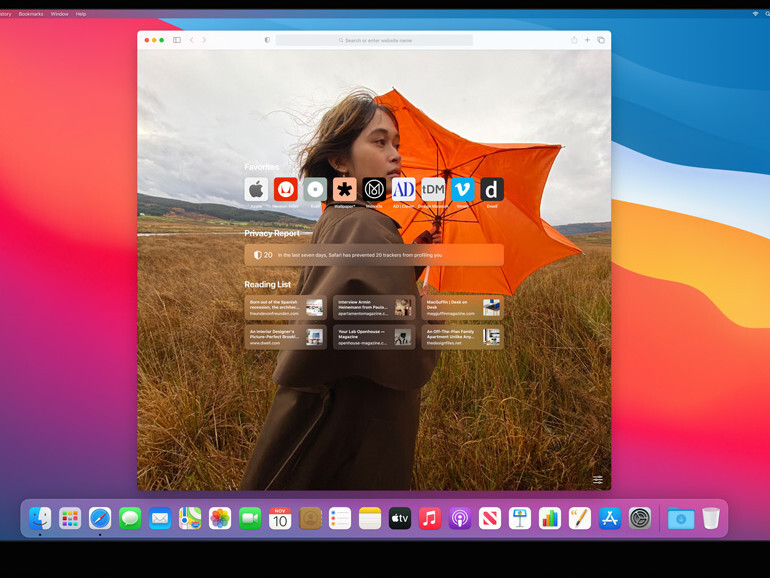Open the MacGuffin Desk on Desk article
770x578 pixels.
(x=462, y=307)
